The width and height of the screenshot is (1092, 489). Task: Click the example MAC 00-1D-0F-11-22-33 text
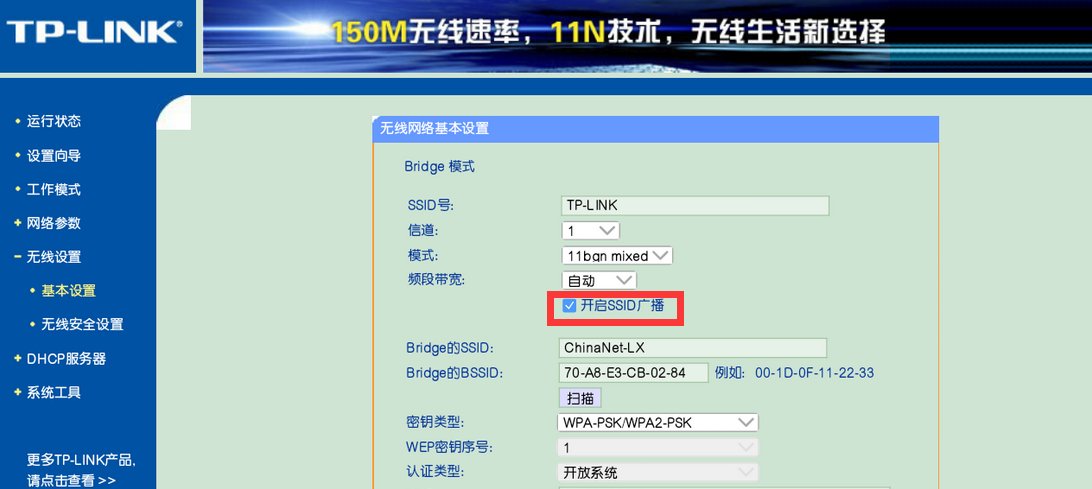[814, 373]
